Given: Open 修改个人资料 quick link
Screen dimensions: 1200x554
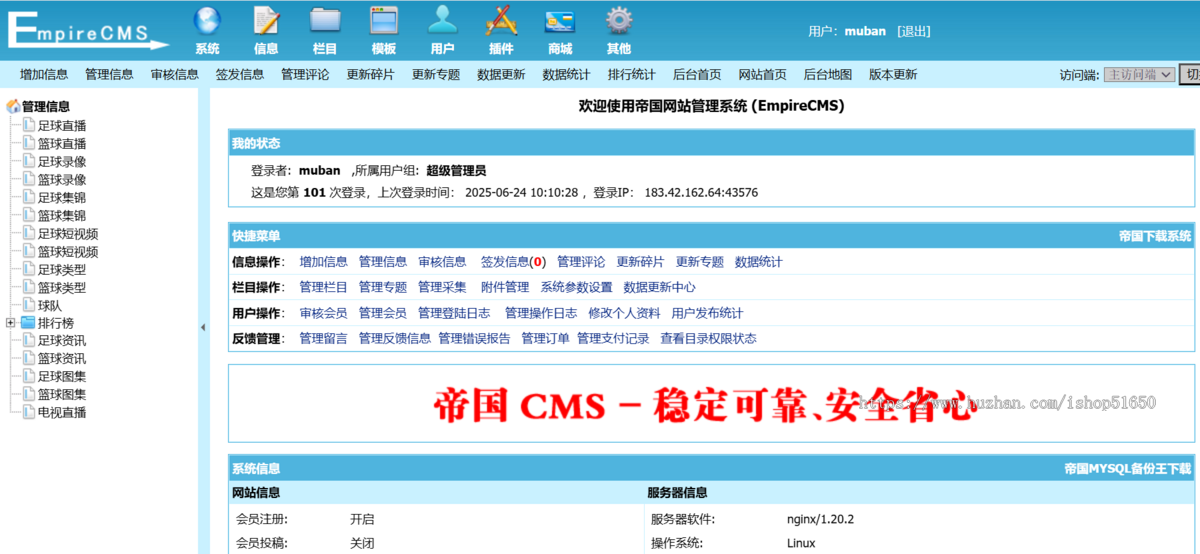Looking at the screenshot, I should [624, 313].
